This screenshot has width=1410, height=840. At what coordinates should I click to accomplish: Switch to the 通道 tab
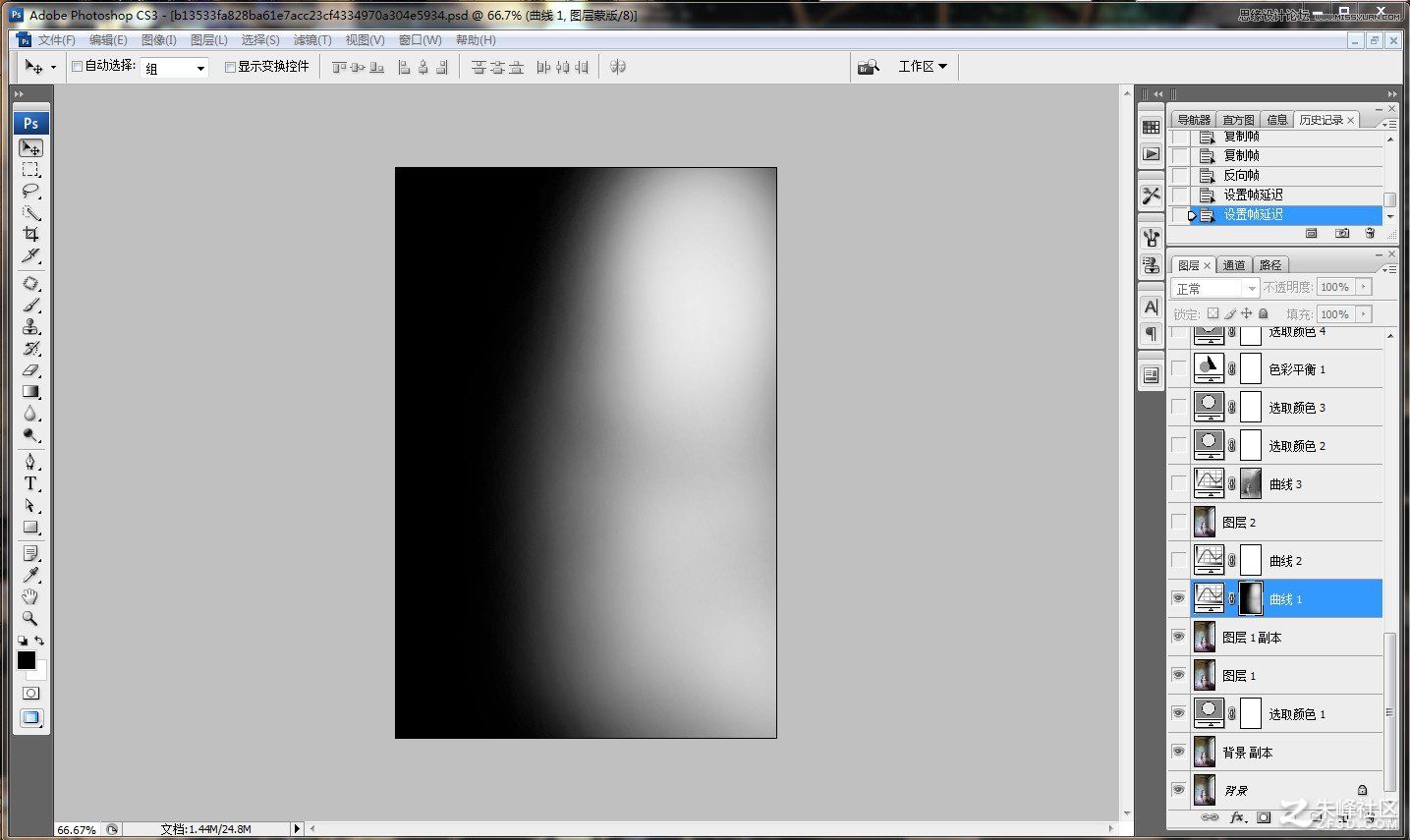pos(1234,265)
